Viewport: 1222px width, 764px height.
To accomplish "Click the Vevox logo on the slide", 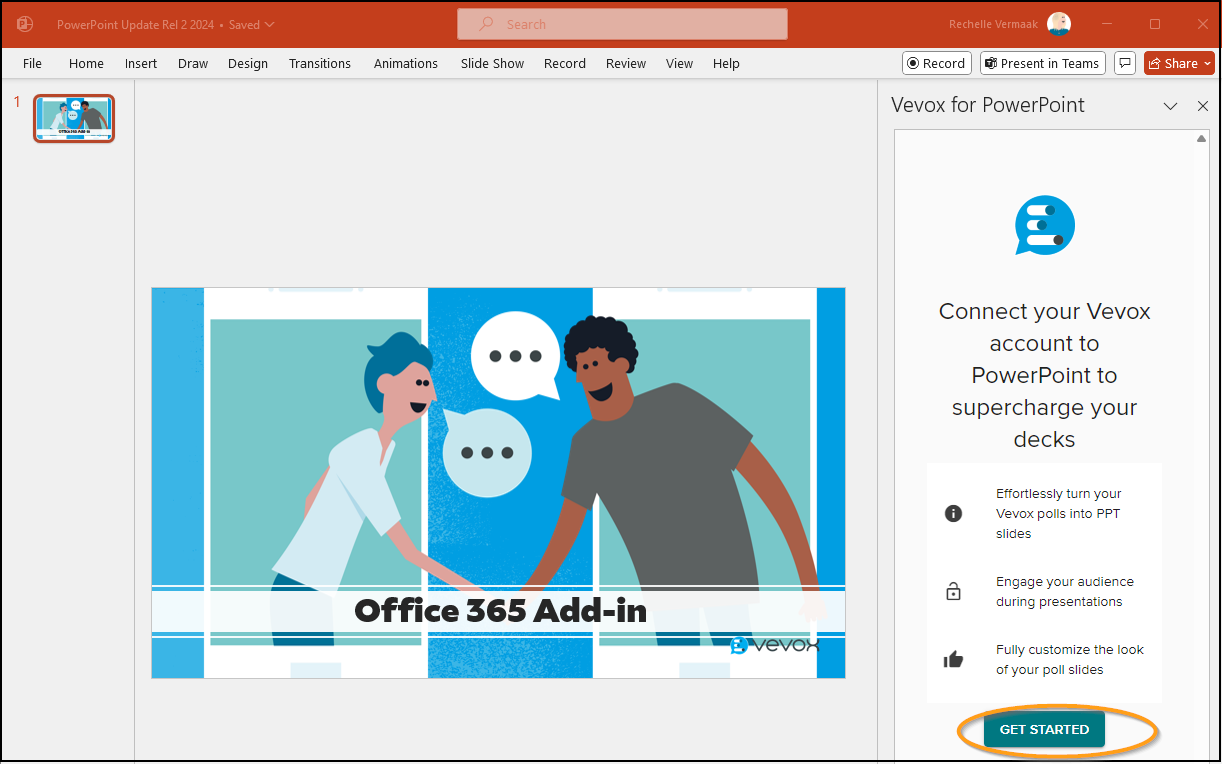I will point(774,646).
